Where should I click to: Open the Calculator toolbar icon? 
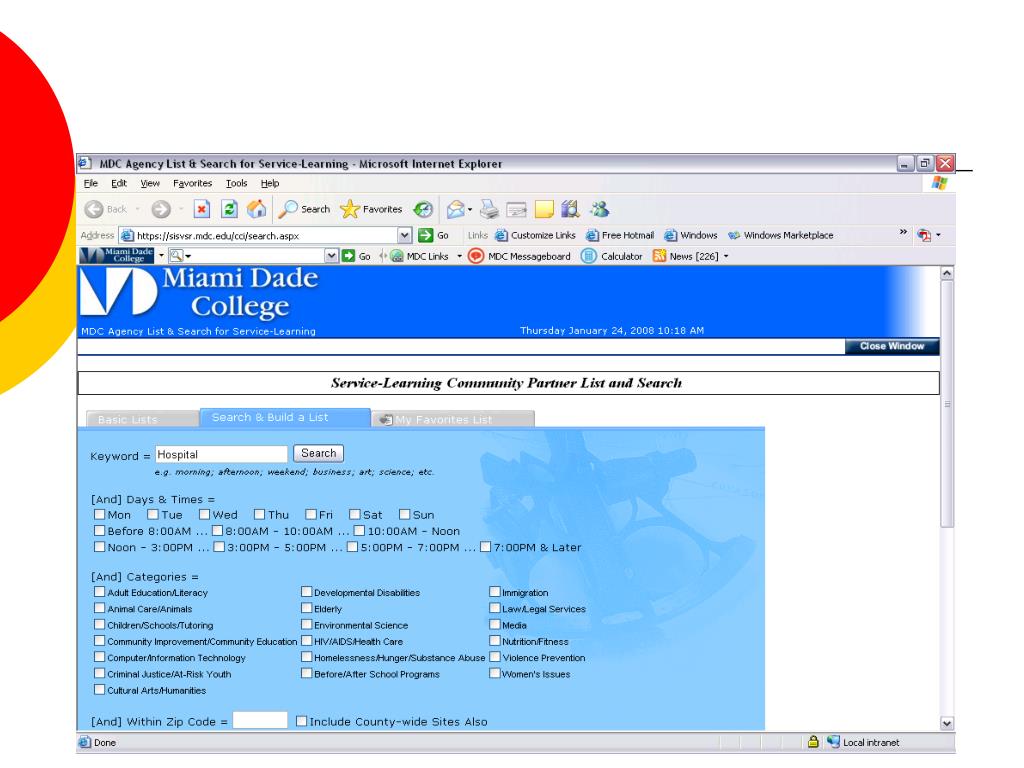coord(589,256)
